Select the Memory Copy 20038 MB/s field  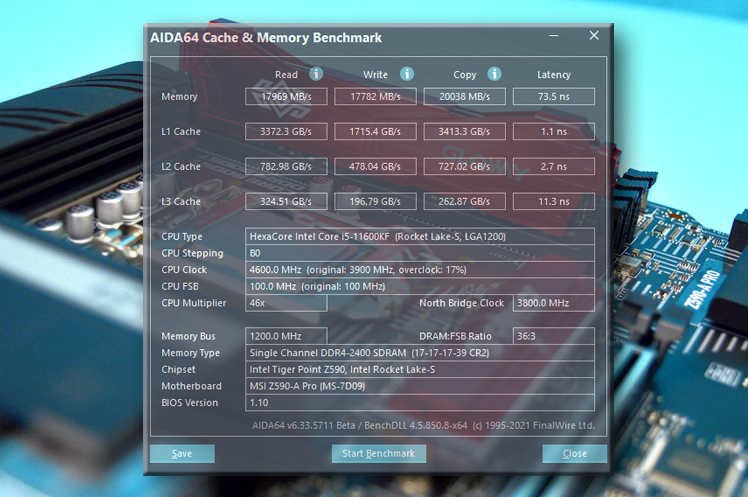tap(465, 96)
